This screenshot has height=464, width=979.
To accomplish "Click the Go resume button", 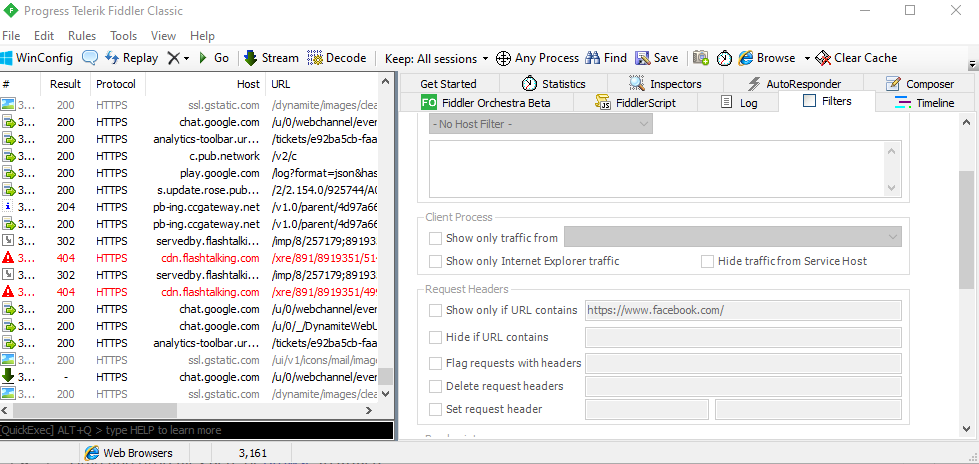I will [x=214, y=58].
